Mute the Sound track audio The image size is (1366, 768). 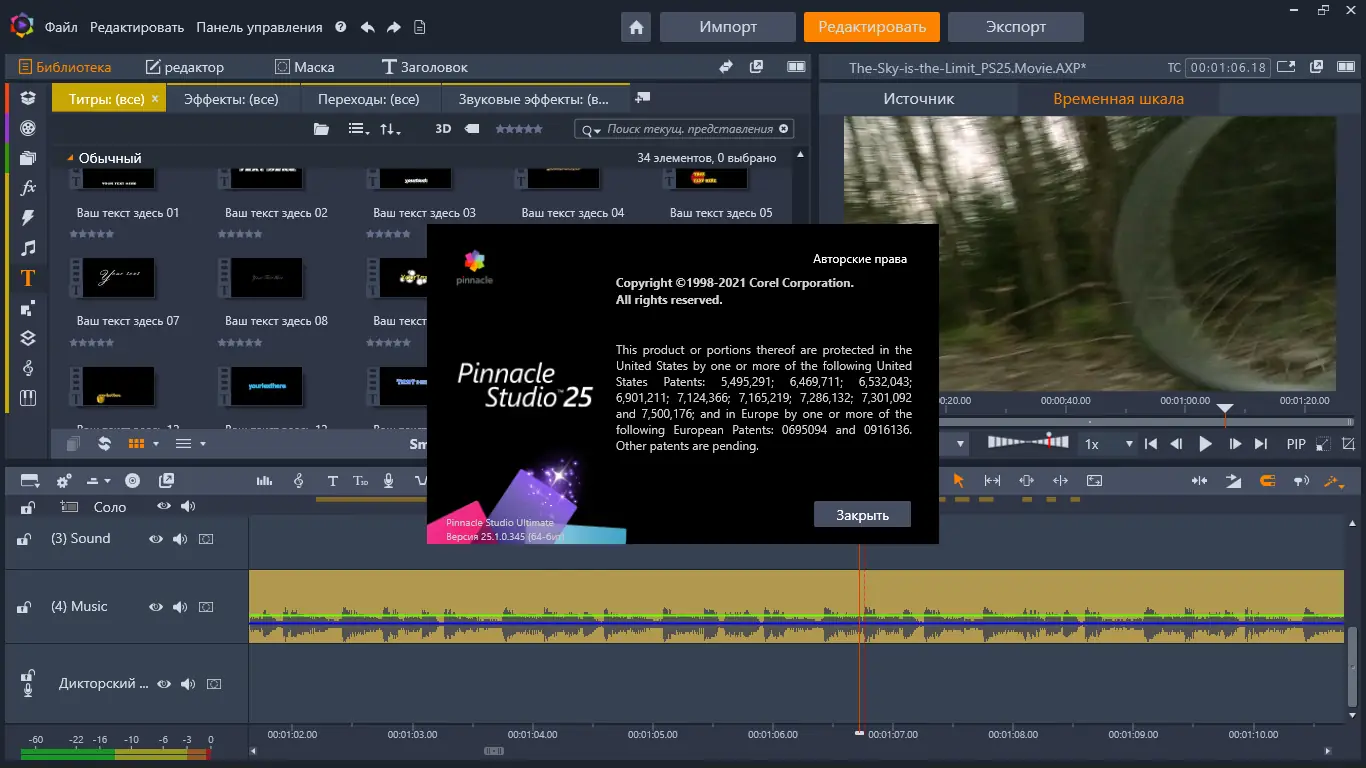click(x=182, y=538)
